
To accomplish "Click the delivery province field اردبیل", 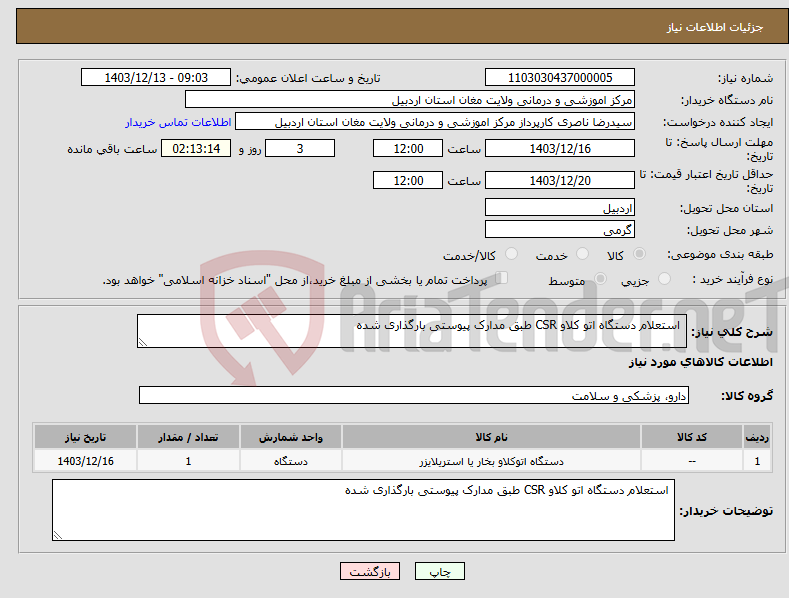I will [x=560, y=207].
